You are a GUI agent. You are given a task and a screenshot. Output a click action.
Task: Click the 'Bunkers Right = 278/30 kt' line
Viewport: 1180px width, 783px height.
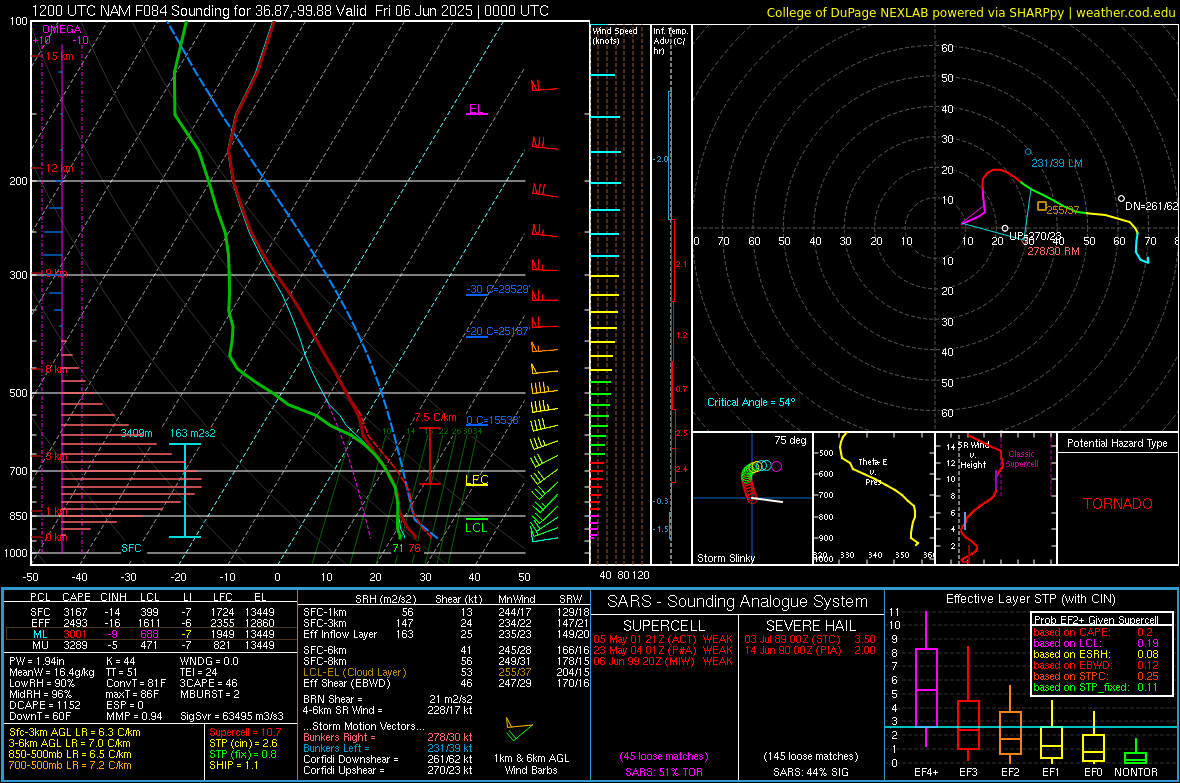[x=387, y=737]
